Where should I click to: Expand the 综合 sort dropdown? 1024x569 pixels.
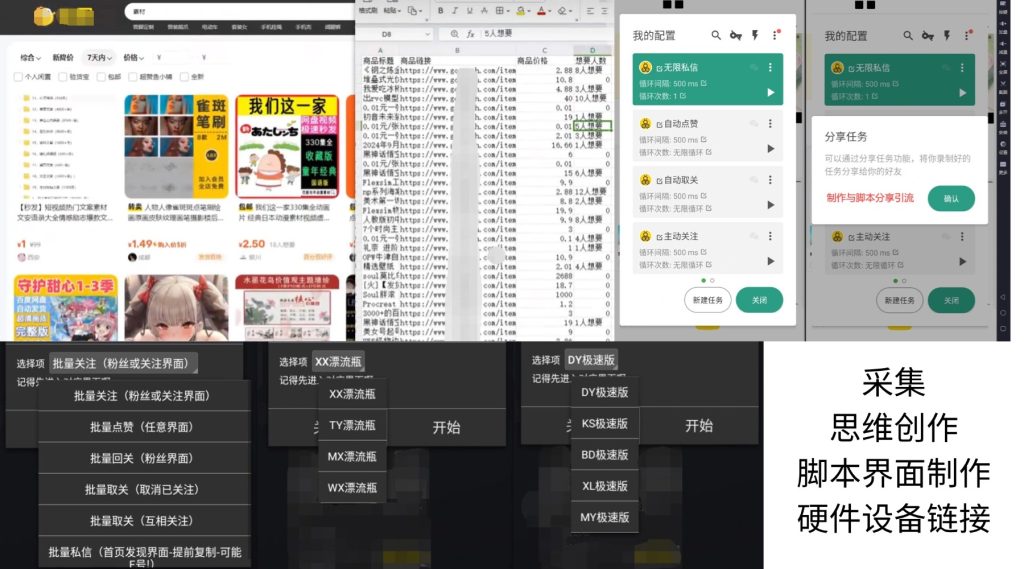click(30, 57)
